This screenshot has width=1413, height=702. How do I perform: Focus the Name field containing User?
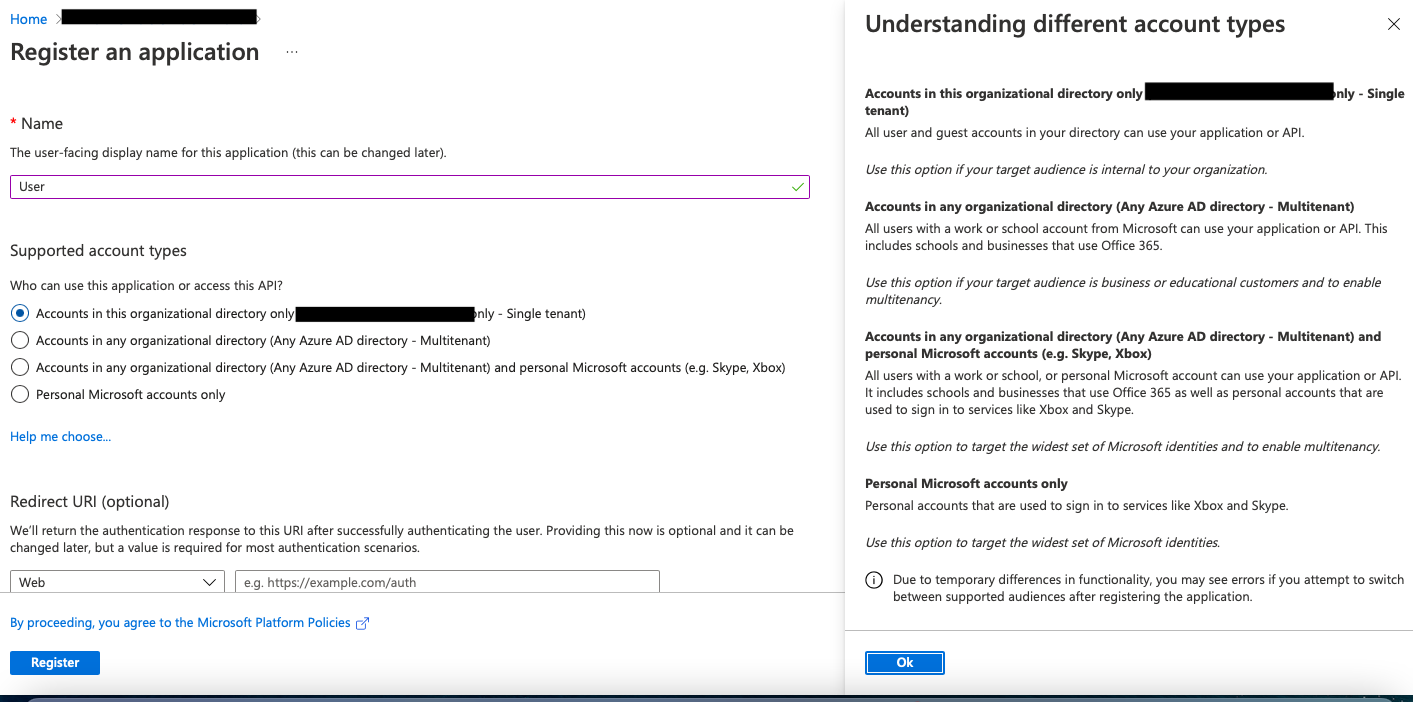pyautogui.click(x=400, y=187)
